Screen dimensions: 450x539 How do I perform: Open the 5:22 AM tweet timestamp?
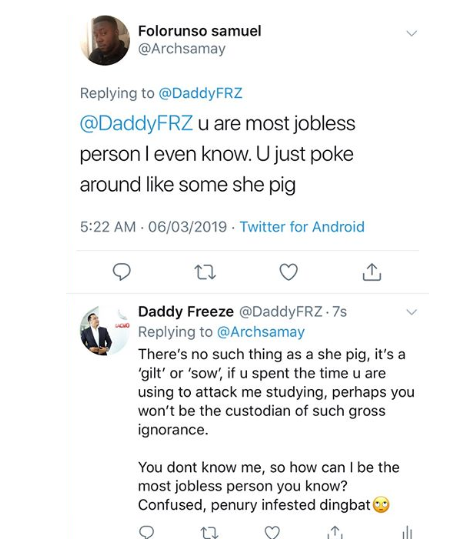[108, 227]
